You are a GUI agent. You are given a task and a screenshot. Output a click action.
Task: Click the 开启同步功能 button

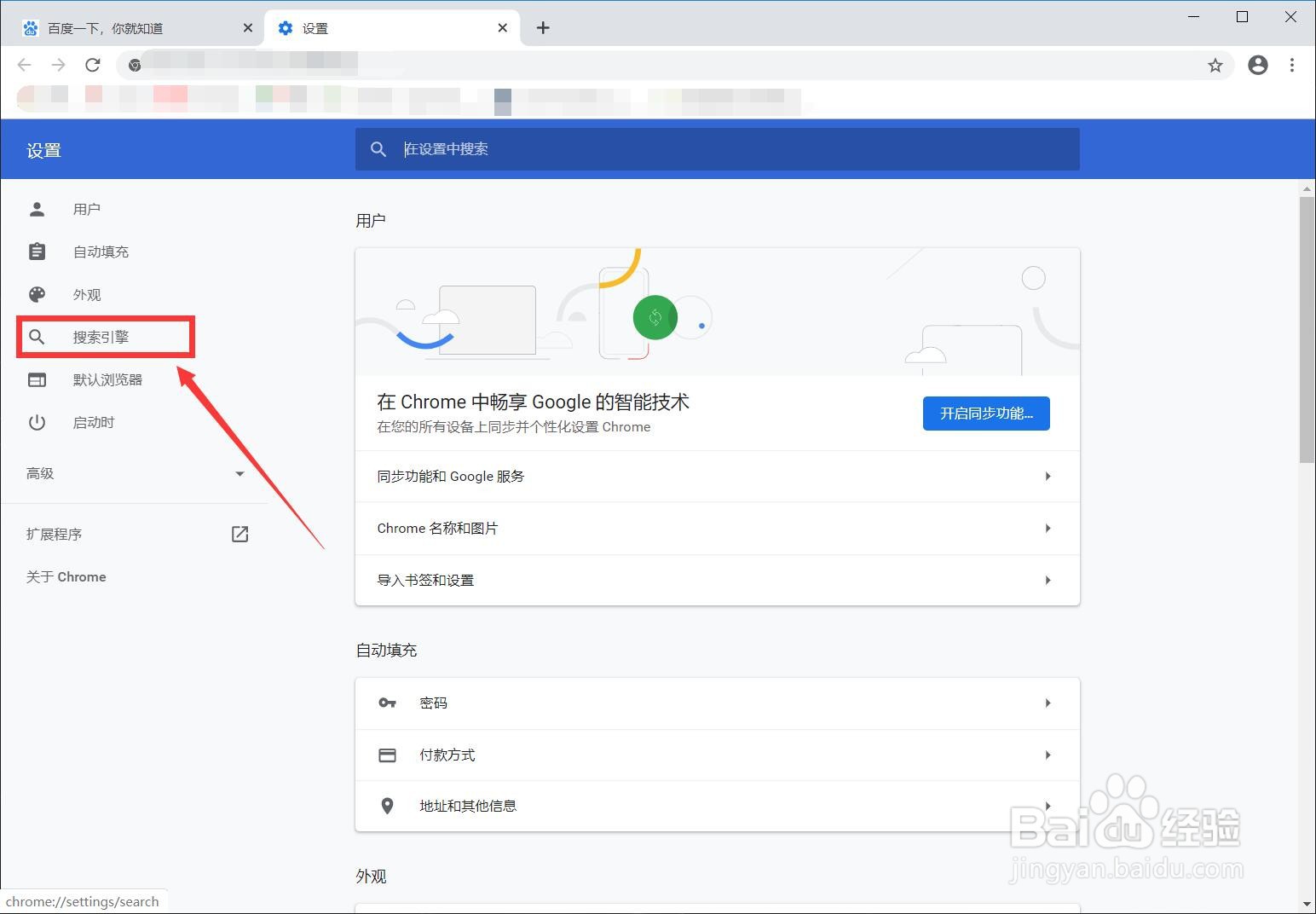point(986,414)
